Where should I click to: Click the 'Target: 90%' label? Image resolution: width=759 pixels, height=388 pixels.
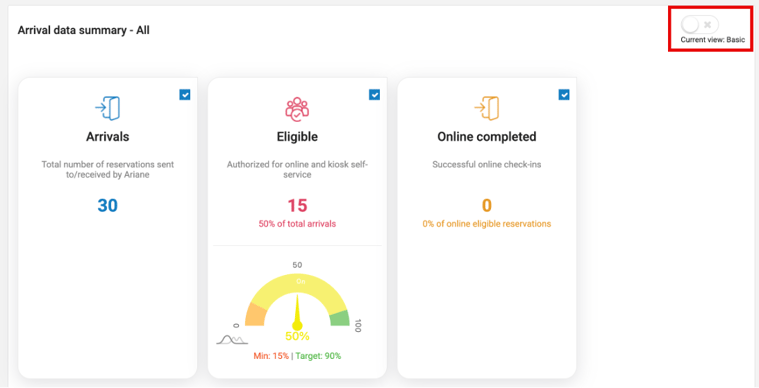319,356
